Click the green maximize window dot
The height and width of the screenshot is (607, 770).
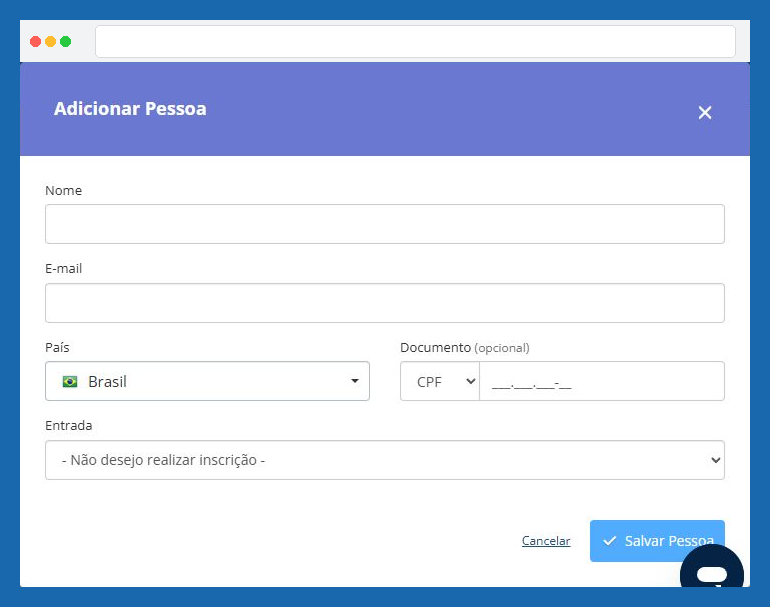(x=65, y=41)
